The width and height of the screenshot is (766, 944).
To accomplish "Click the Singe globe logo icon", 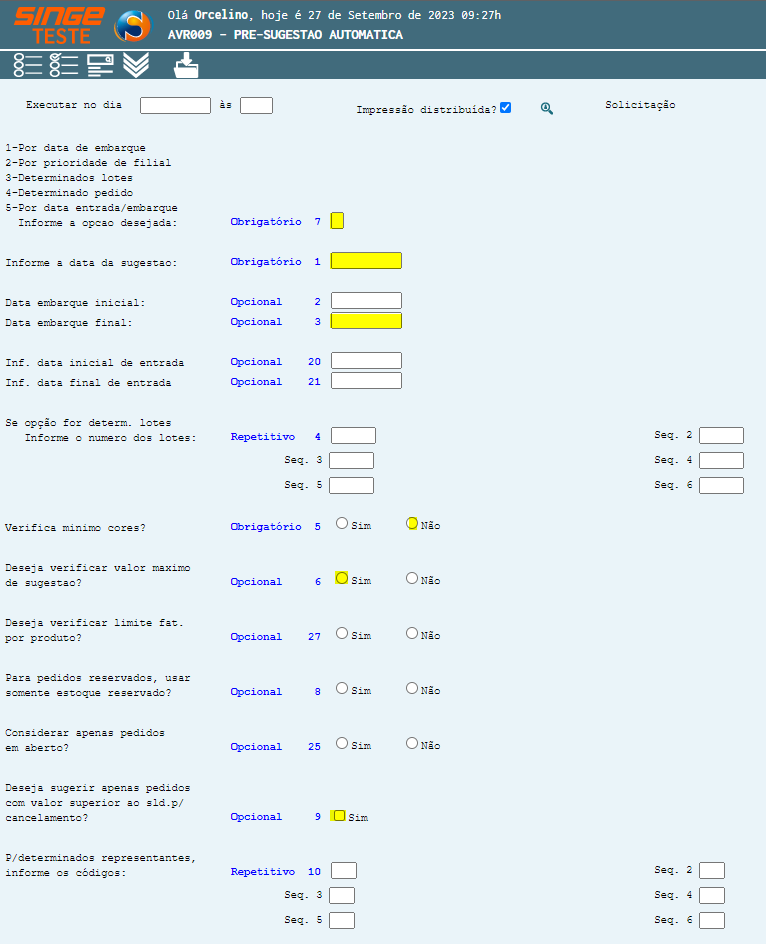I will pyautogui.click(x=132, y=25).
